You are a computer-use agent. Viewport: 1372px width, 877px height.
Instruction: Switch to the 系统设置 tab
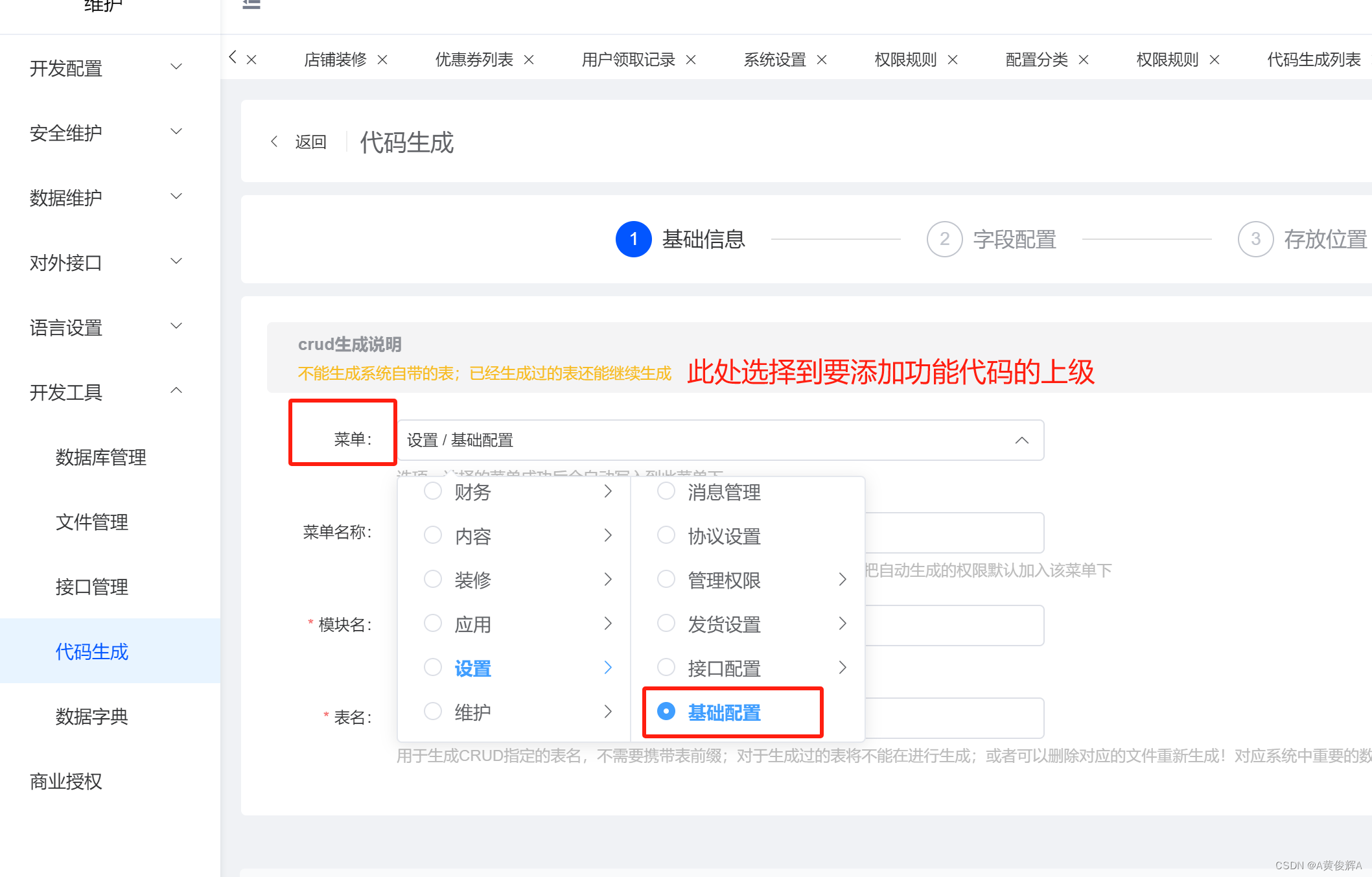(x=775, y=59)
